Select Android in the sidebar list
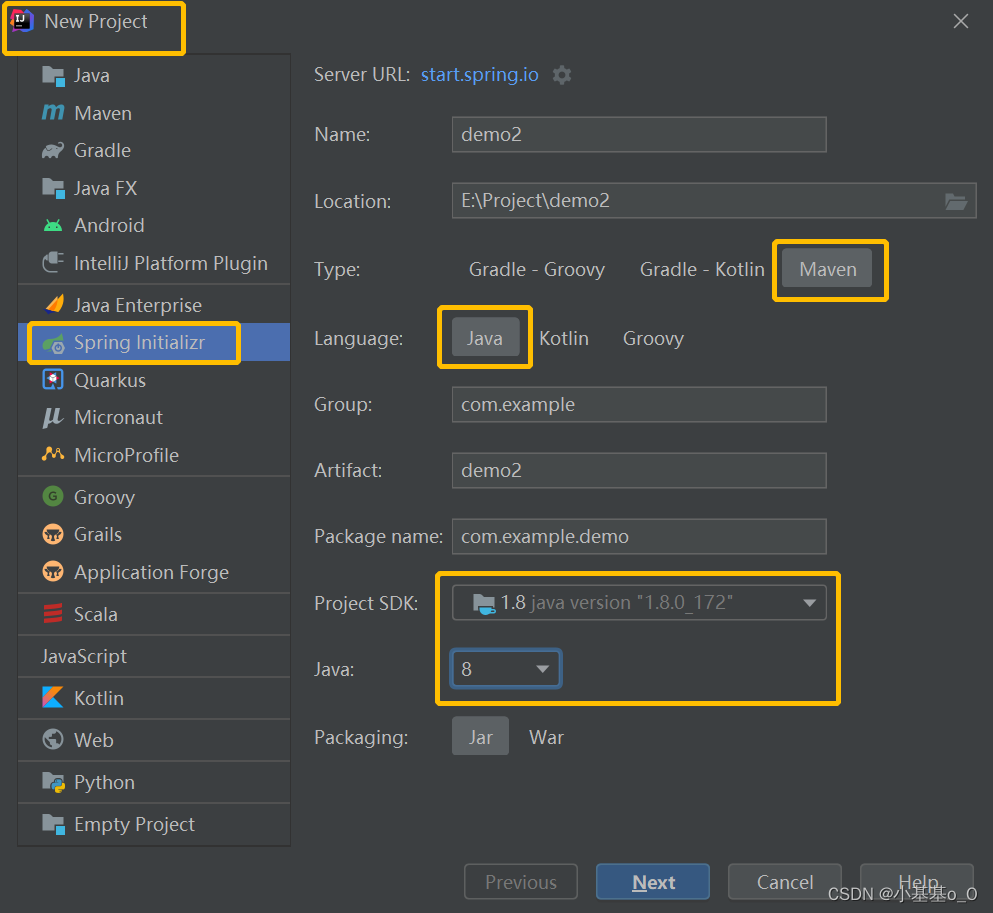 tap(154, 225)
